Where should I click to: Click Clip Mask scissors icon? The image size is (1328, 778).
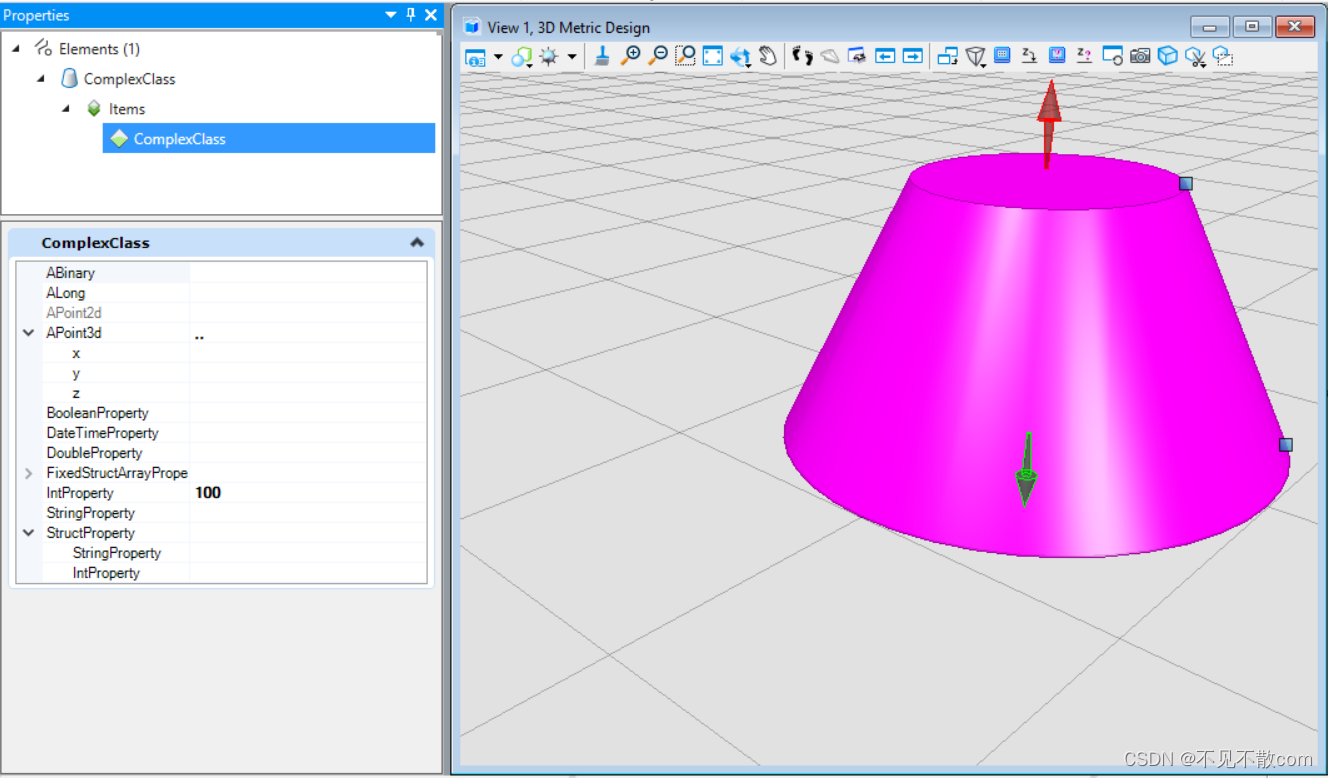coord(1195,57)
